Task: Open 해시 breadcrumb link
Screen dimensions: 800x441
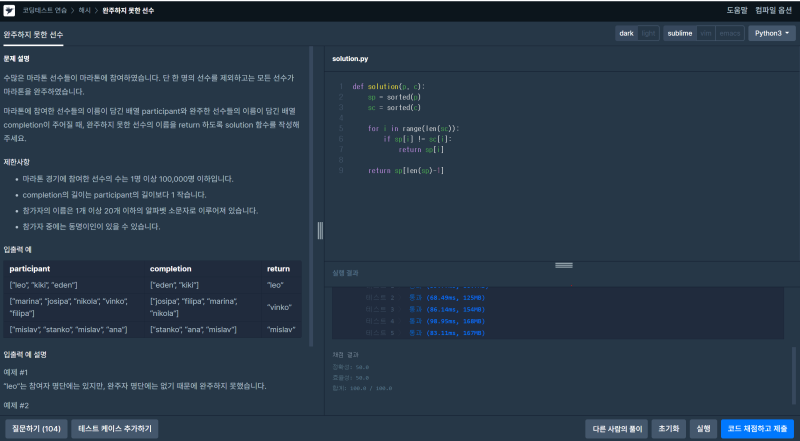Action: tap(84, 10)
